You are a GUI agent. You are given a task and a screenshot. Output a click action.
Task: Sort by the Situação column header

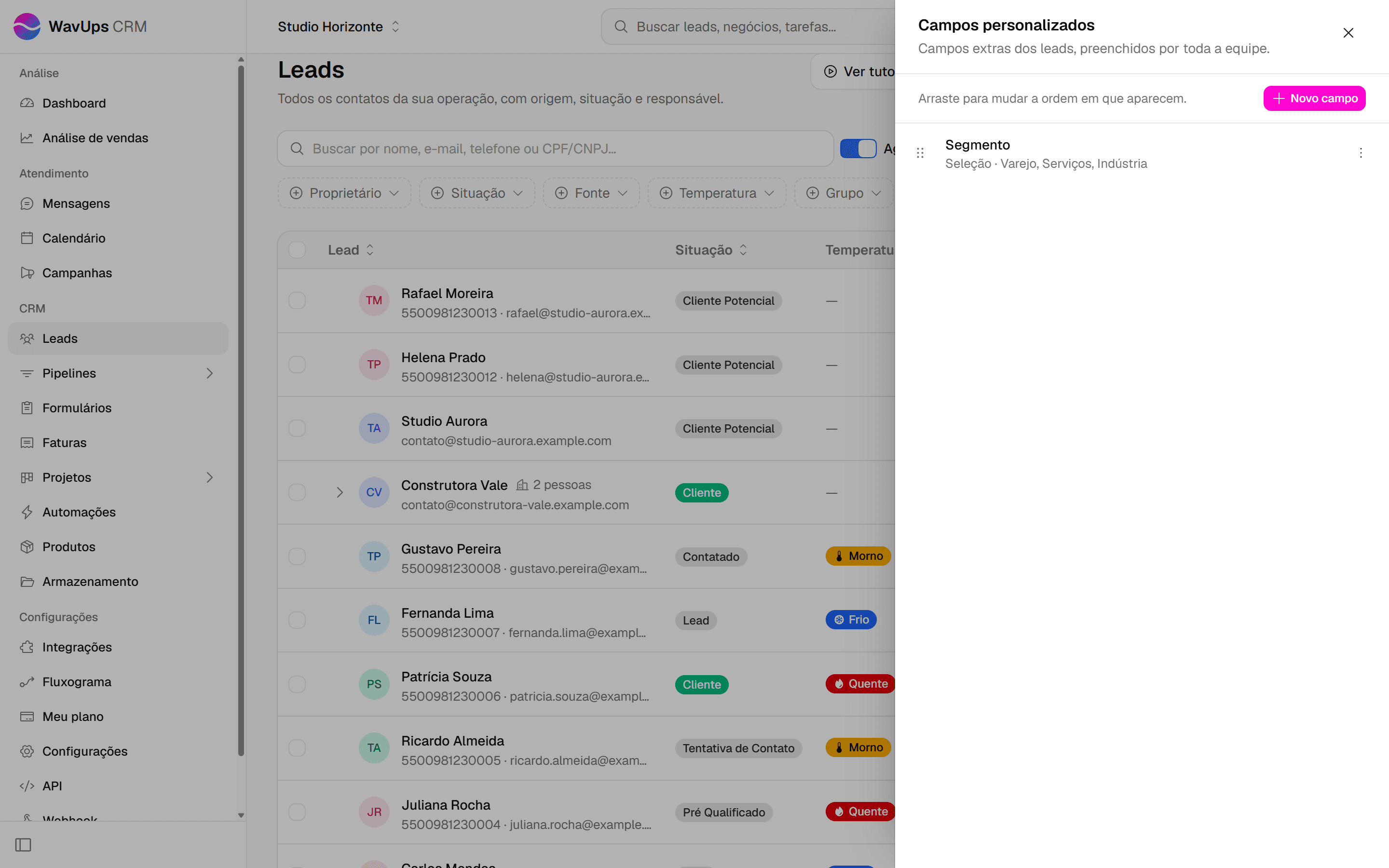click(x=710, y=250)
